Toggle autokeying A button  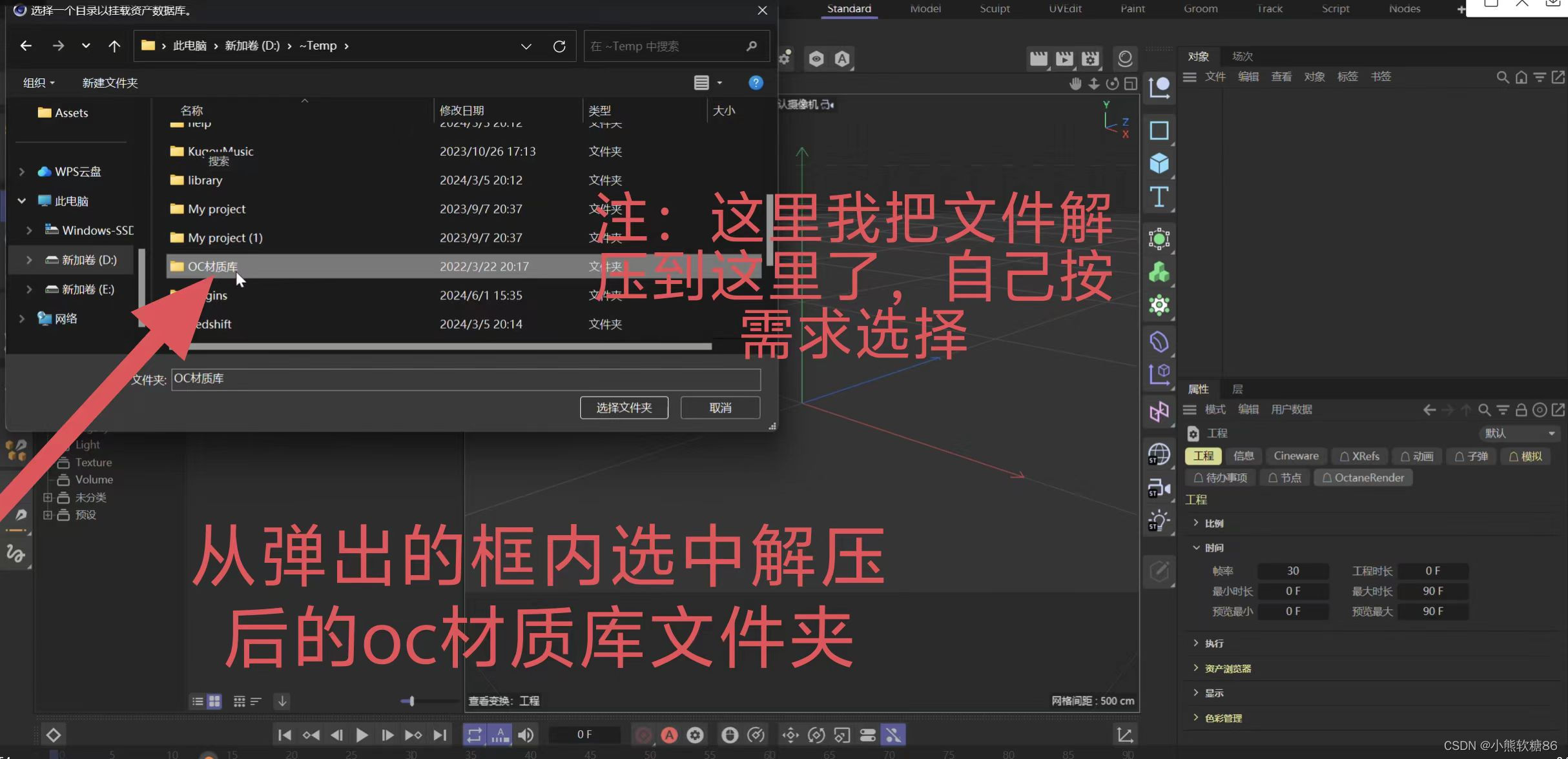(x=669, y=734)
